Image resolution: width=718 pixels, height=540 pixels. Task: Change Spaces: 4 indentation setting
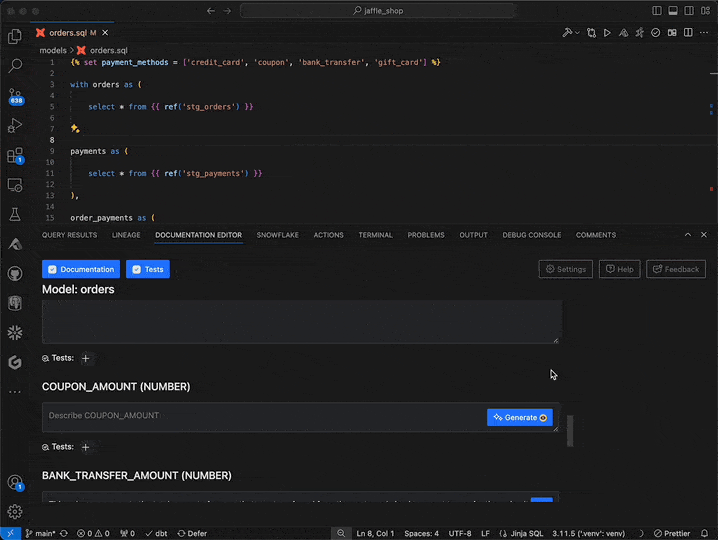pos(421,533)
